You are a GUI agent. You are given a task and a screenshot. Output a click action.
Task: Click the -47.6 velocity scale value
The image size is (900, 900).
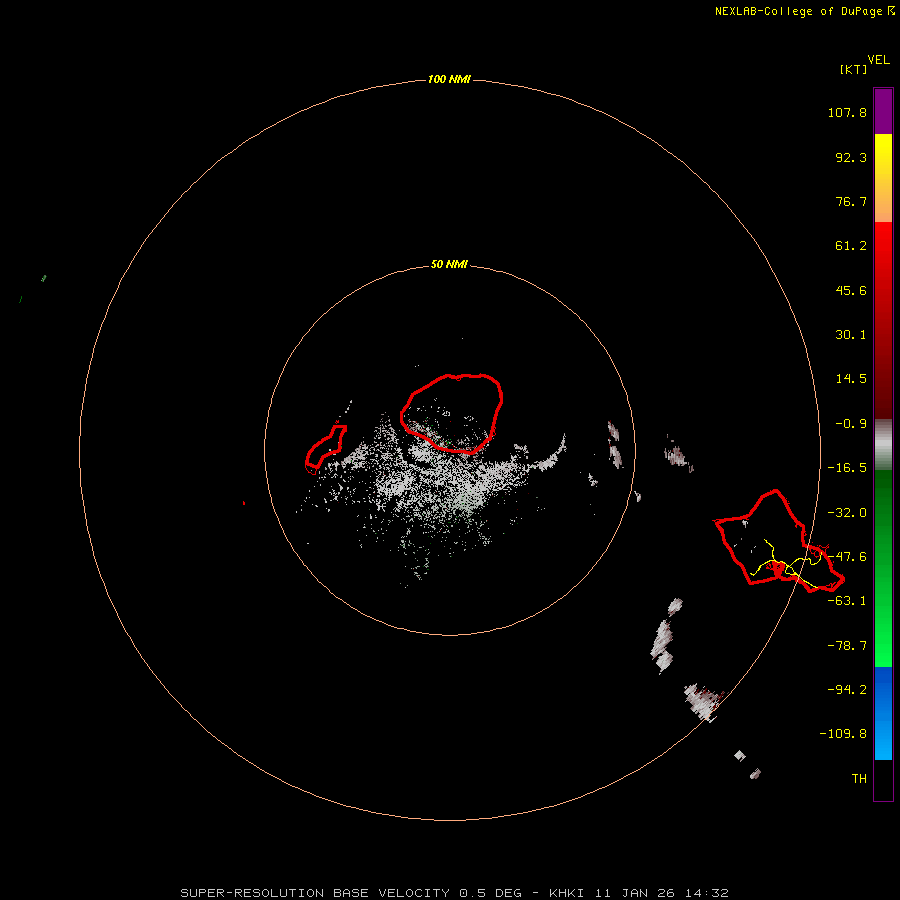click(847, 557)
